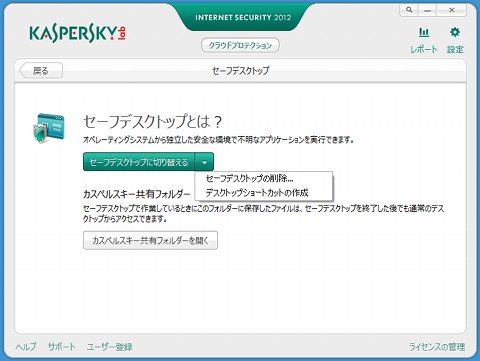Click the セーフデスクトップとは？ heading
Image resolution: width=480 pixels, height=361 pixels.
click(152, 122)
